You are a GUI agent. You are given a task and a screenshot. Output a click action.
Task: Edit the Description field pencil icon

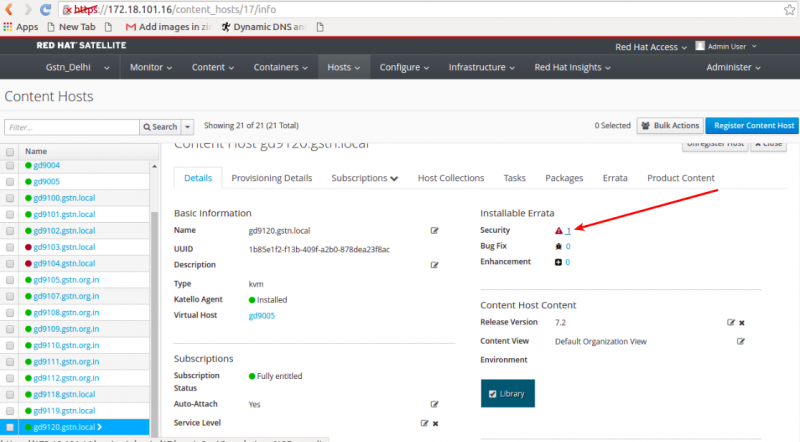[434, 265]
